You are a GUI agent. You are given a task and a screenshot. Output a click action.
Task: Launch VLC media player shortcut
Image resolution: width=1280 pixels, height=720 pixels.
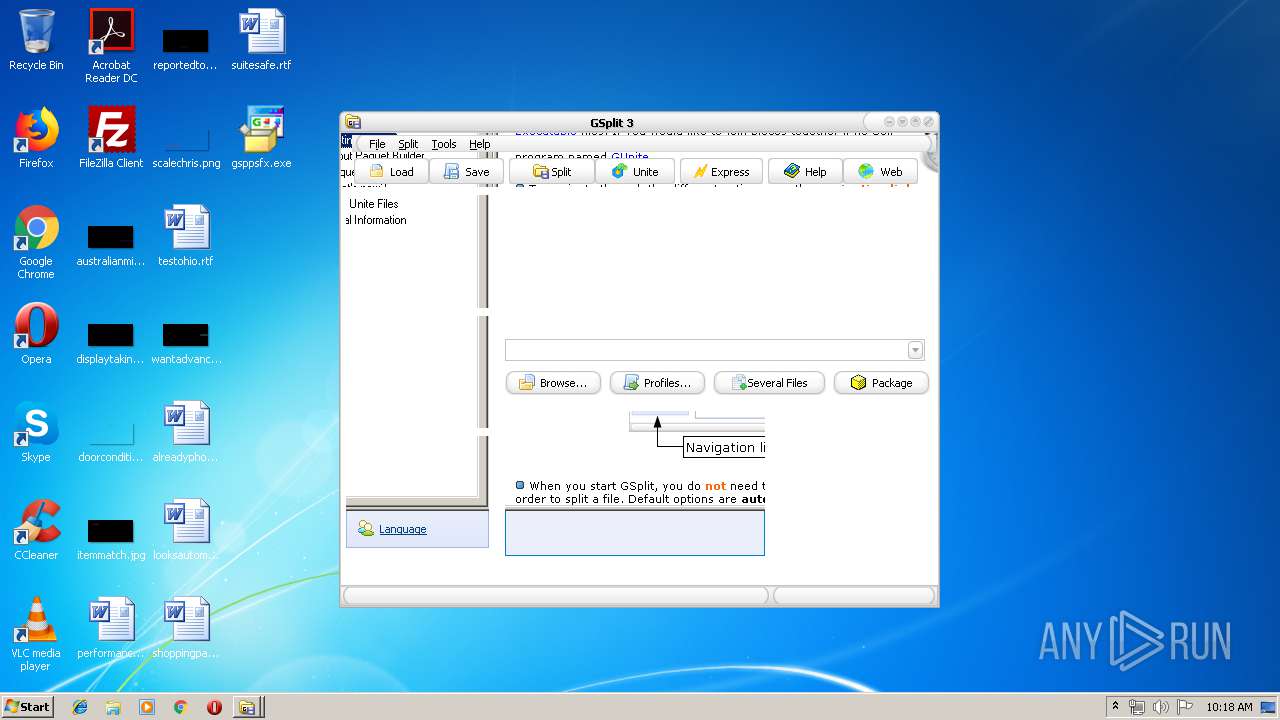(36, 634)
